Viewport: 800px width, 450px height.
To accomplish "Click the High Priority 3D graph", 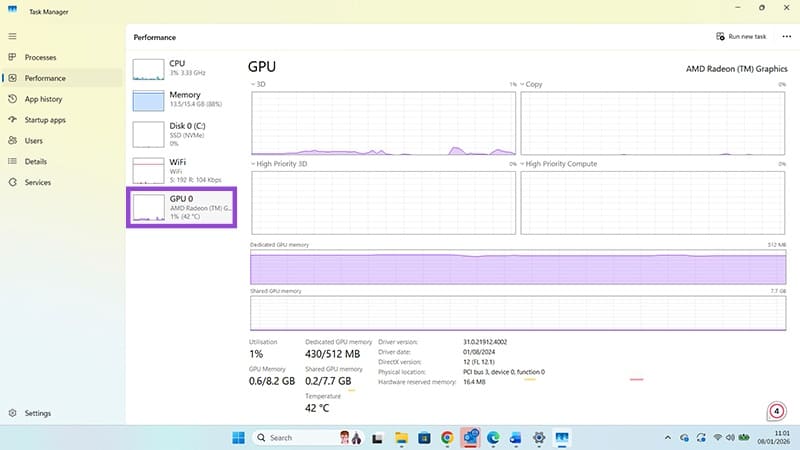I will click(383, 203).
